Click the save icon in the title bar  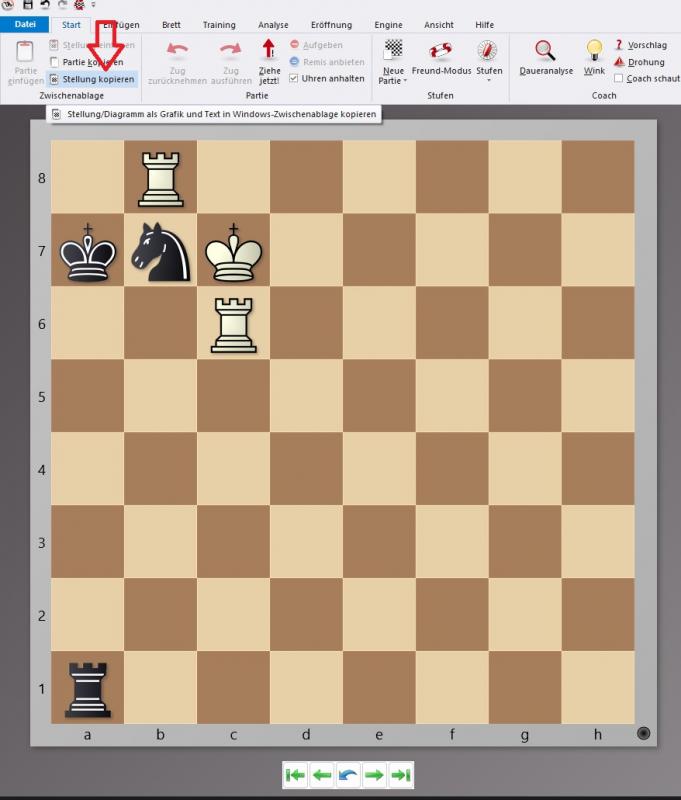click(28, 5)
